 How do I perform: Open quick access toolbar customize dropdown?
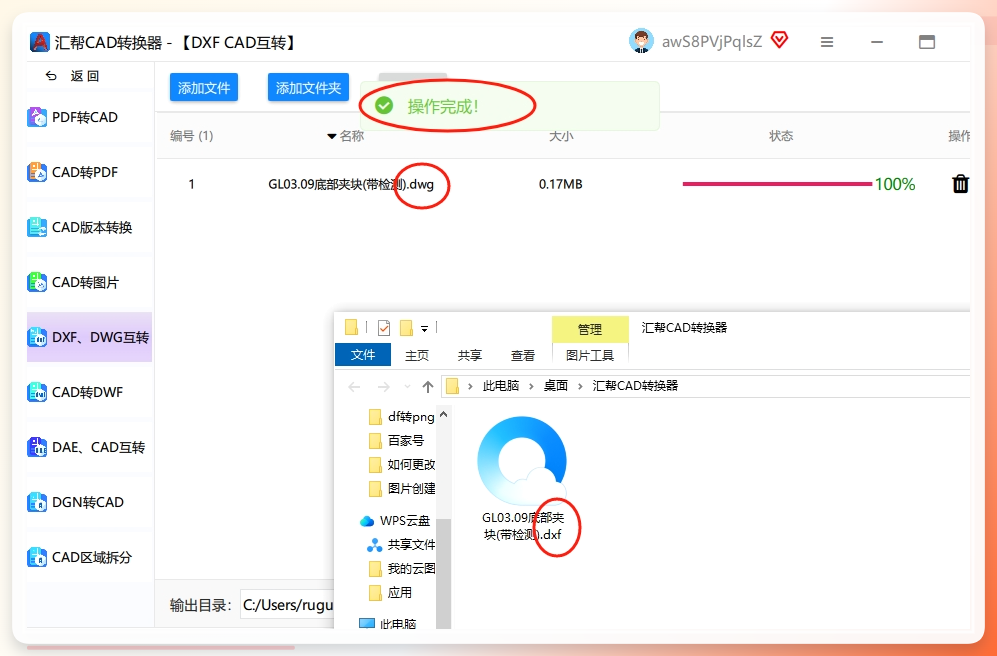click(x=424, y=329)
